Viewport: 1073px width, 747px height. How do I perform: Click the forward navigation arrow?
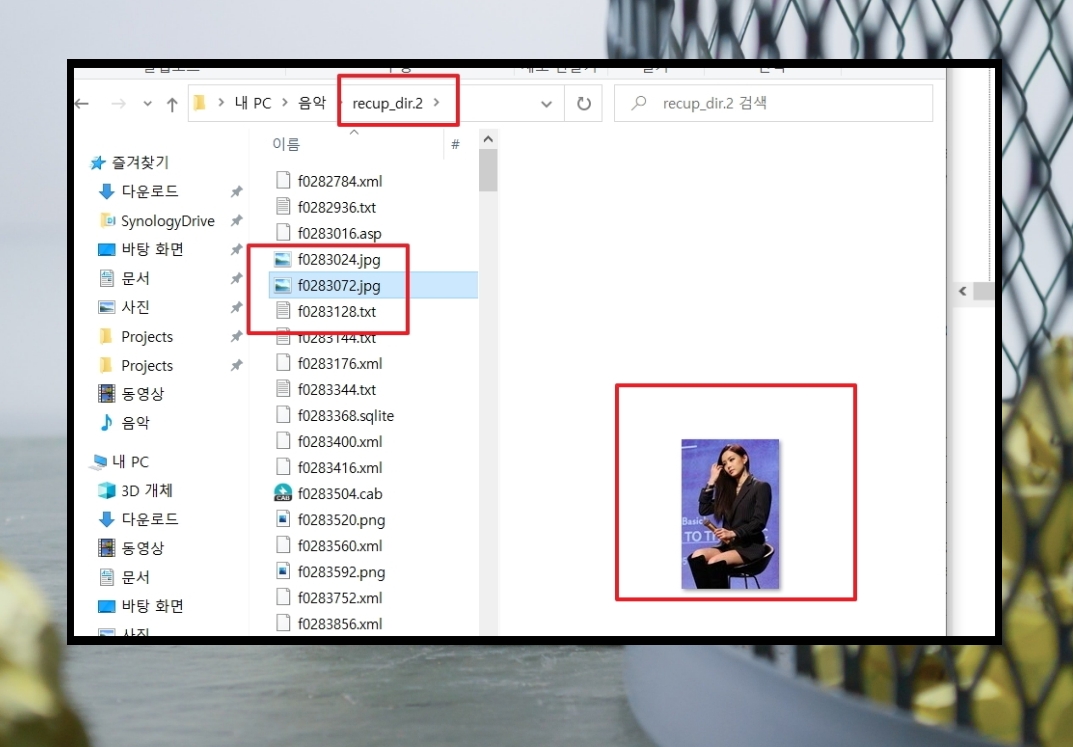[118, 104]
